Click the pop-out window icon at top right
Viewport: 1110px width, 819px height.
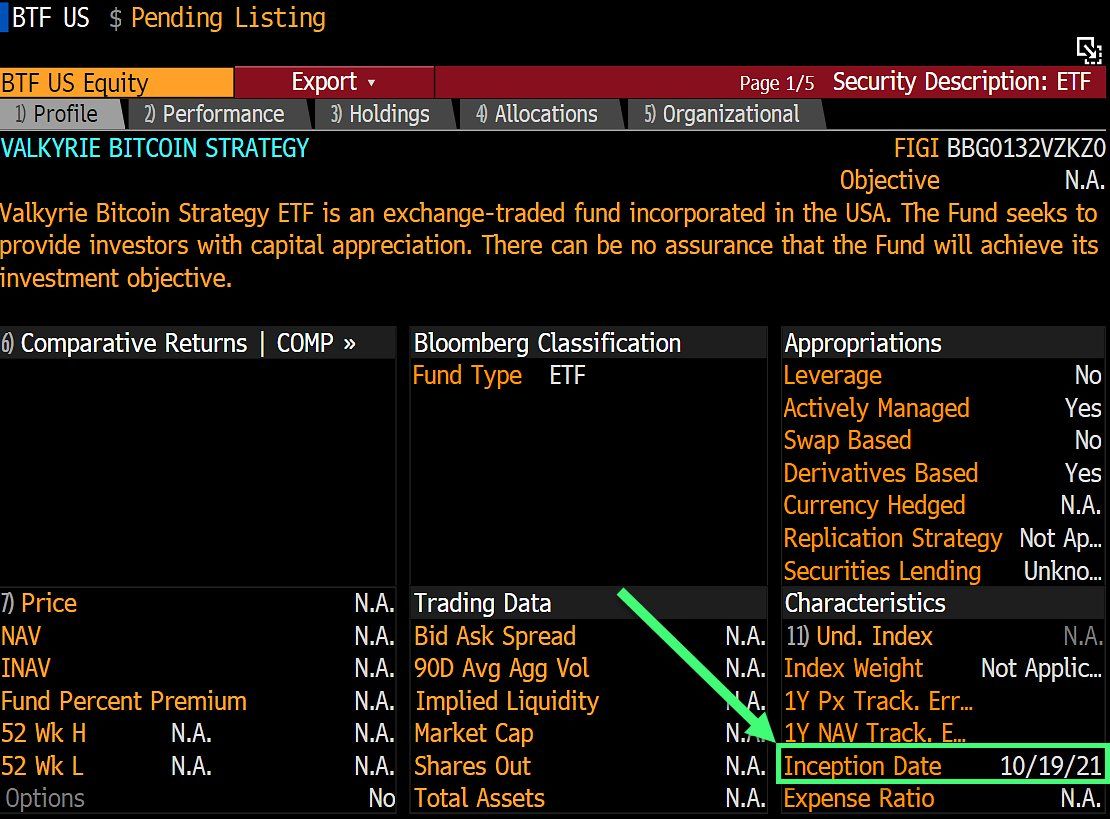point(1088,49)
